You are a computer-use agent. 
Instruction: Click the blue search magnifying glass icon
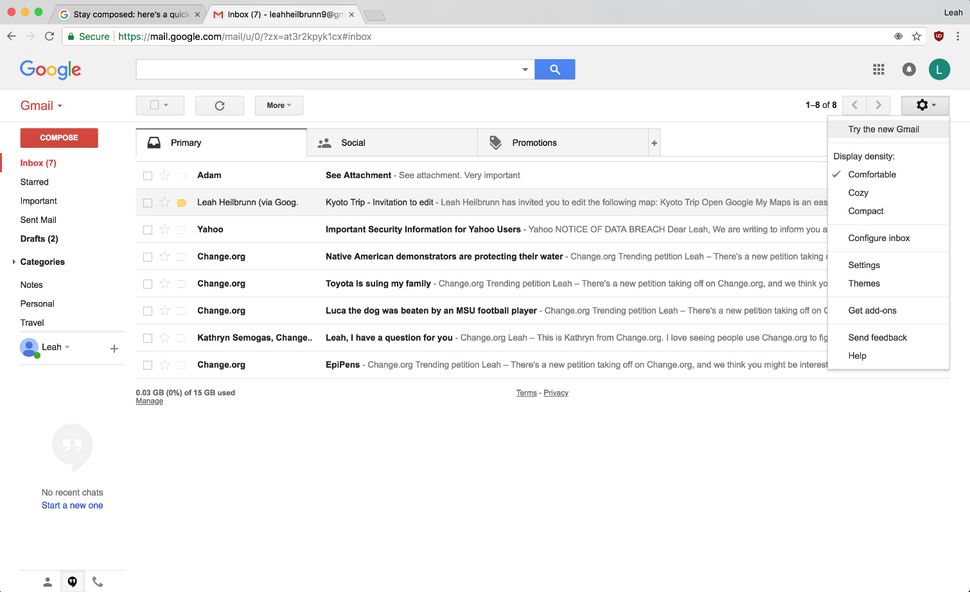pyautogui.click(x=555, y=69)
